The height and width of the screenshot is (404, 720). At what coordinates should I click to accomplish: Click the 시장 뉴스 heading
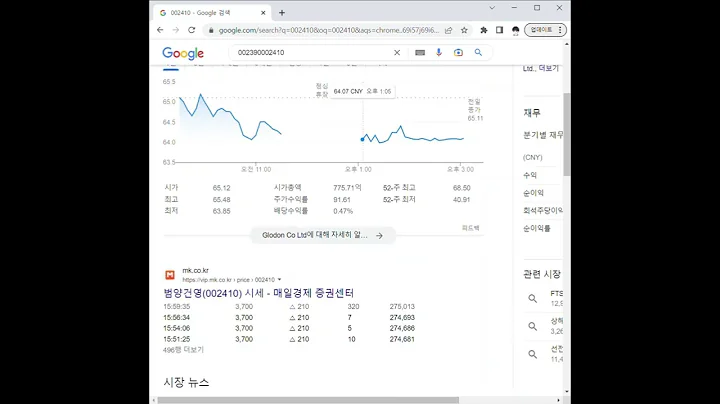click(x=186, y=382)
